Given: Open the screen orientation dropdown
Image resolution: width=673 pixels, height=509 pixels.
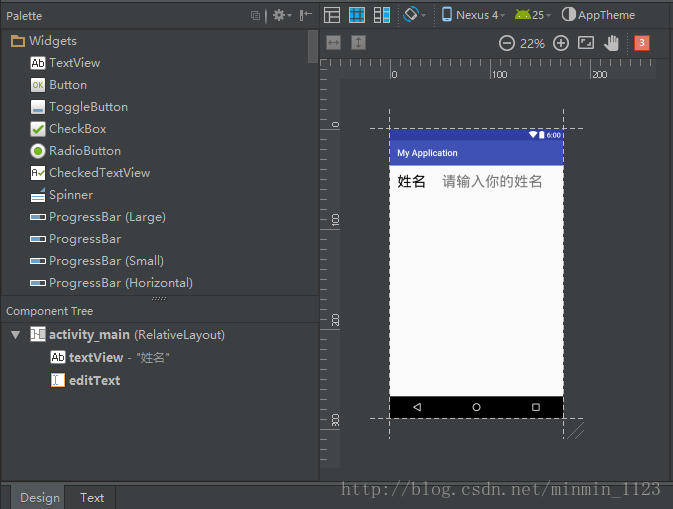Looking at the screenshot, I should point(414,15).
